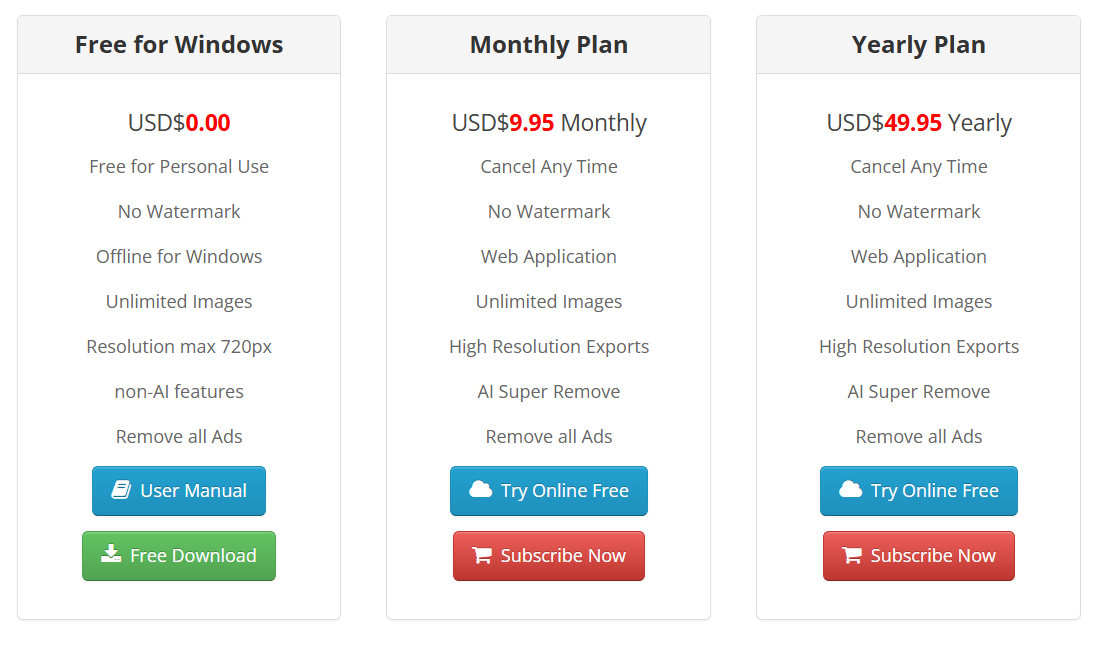Screen dimensions: 1098x646
Task: Start the Free Download for Windows
Action: 179,556
